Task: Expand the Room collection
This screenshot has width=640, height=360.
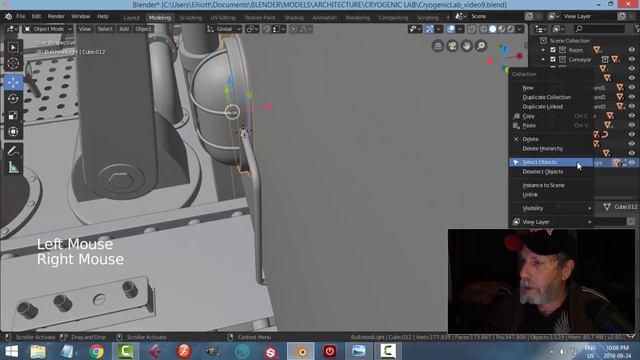Action: coord(543,50)
